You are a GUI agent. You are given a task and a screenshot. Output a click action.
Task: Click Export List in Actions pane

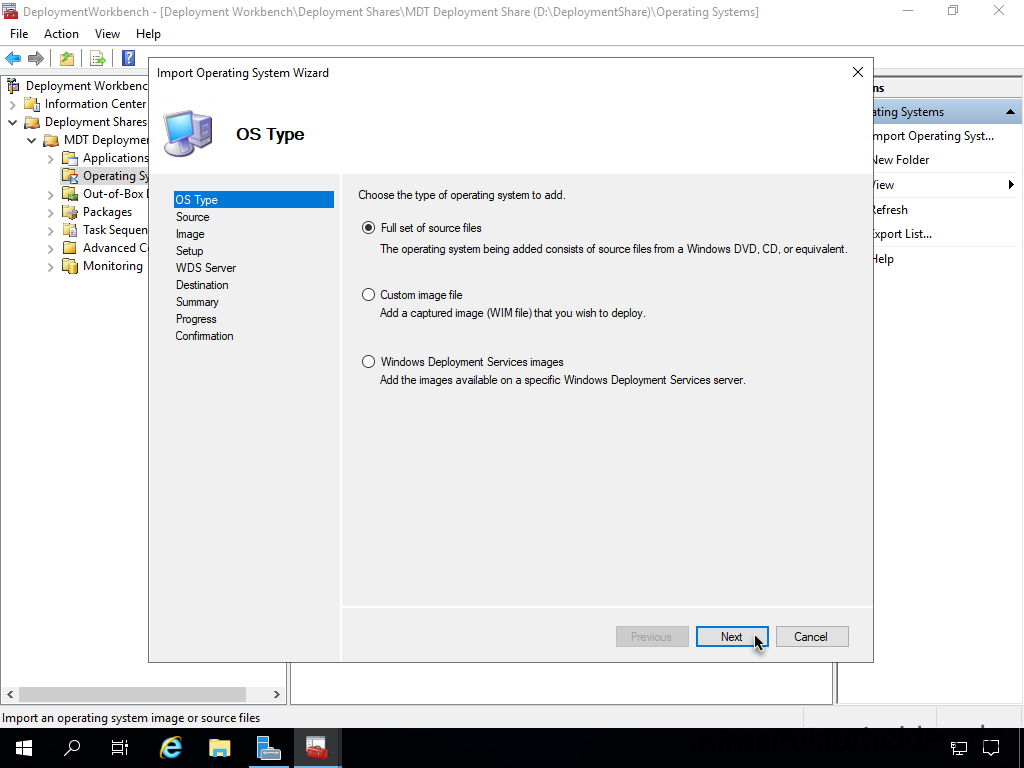902,234
